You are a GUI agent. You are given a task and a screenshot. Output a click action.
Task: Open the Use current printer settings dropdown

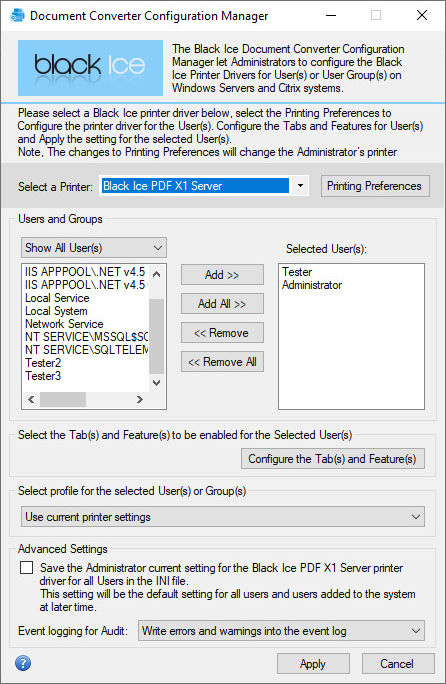pyautogui.click(x=223, y=516)
